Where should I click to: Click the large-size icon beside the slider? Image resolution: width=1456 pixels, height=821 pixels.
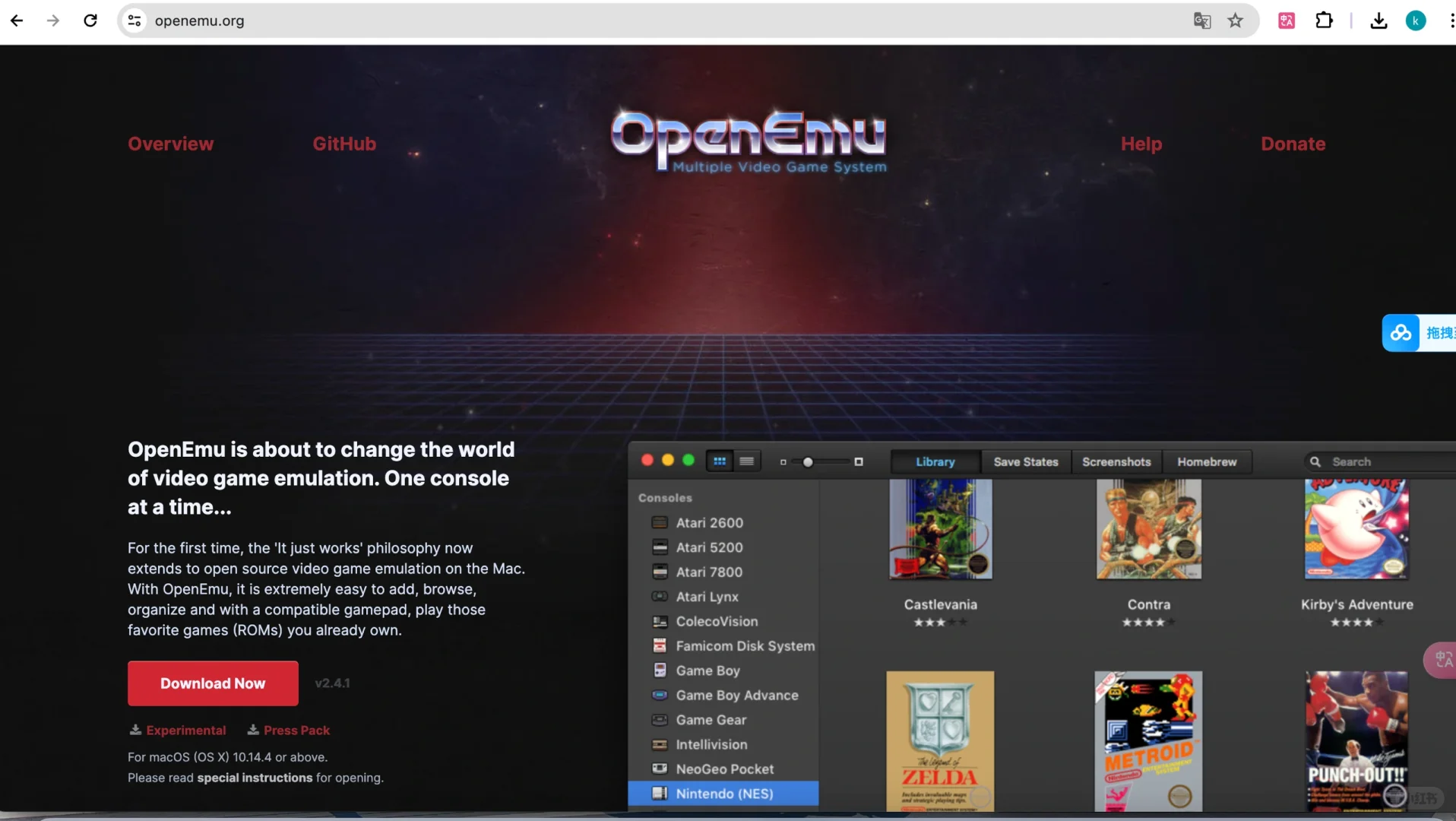click(x=859, y=461)
